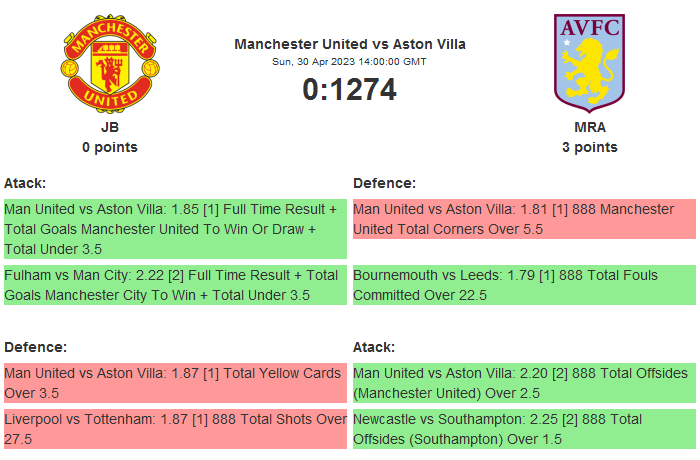Screen dimensions: 700x460
Task: Click the top-right Defence heading
Action: click(385, 183)
